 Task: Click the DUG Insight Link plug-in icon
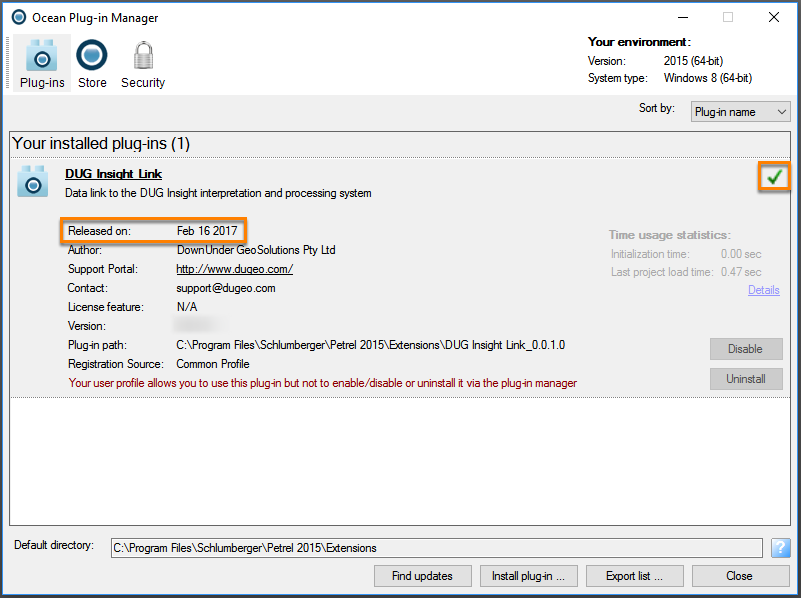pyautogui.click(x=33, y=181)
